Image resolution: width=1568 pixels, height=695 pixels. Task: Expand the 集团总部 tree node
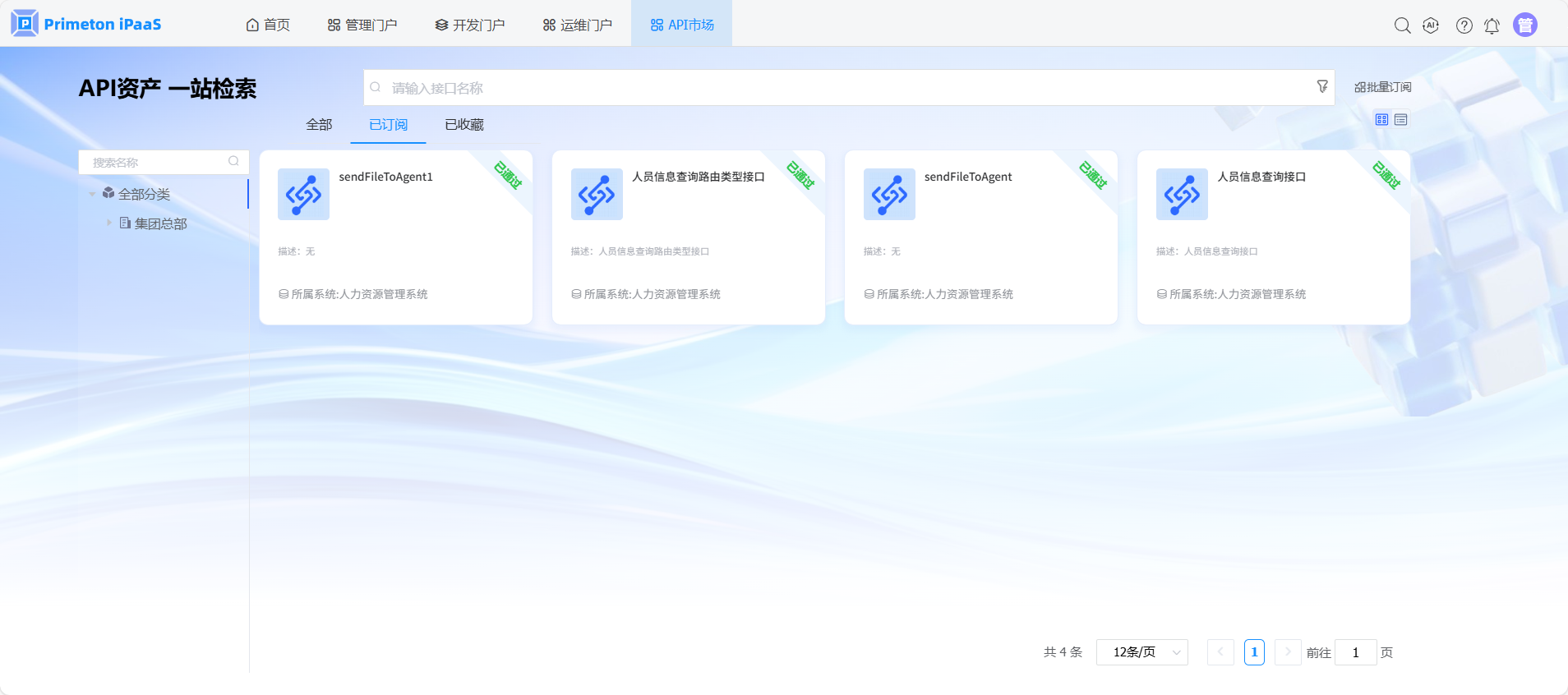[108, 223]
